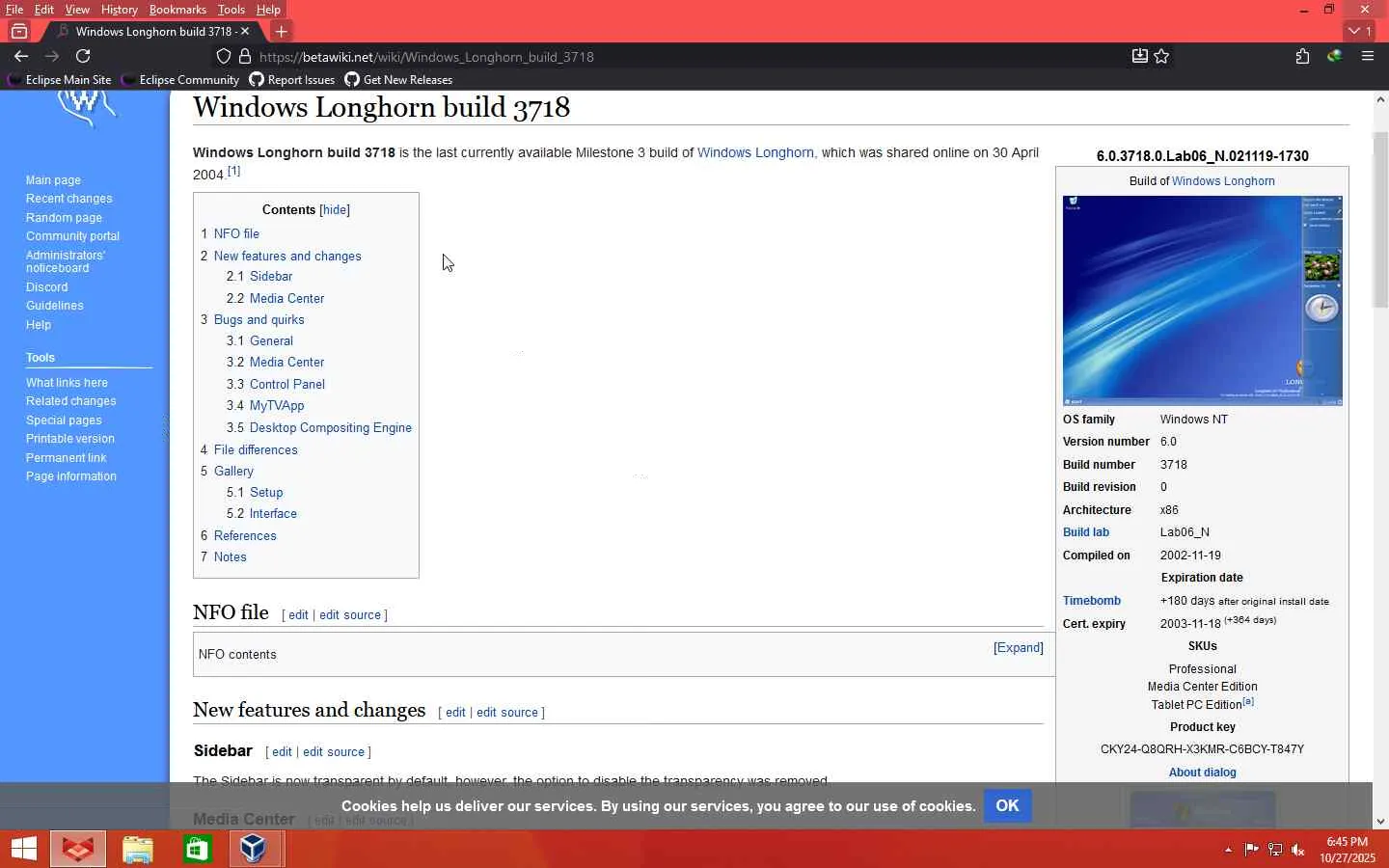Bookmark this page with the star icon
The image size is (1389, 868).
(x=1161, y=56)
